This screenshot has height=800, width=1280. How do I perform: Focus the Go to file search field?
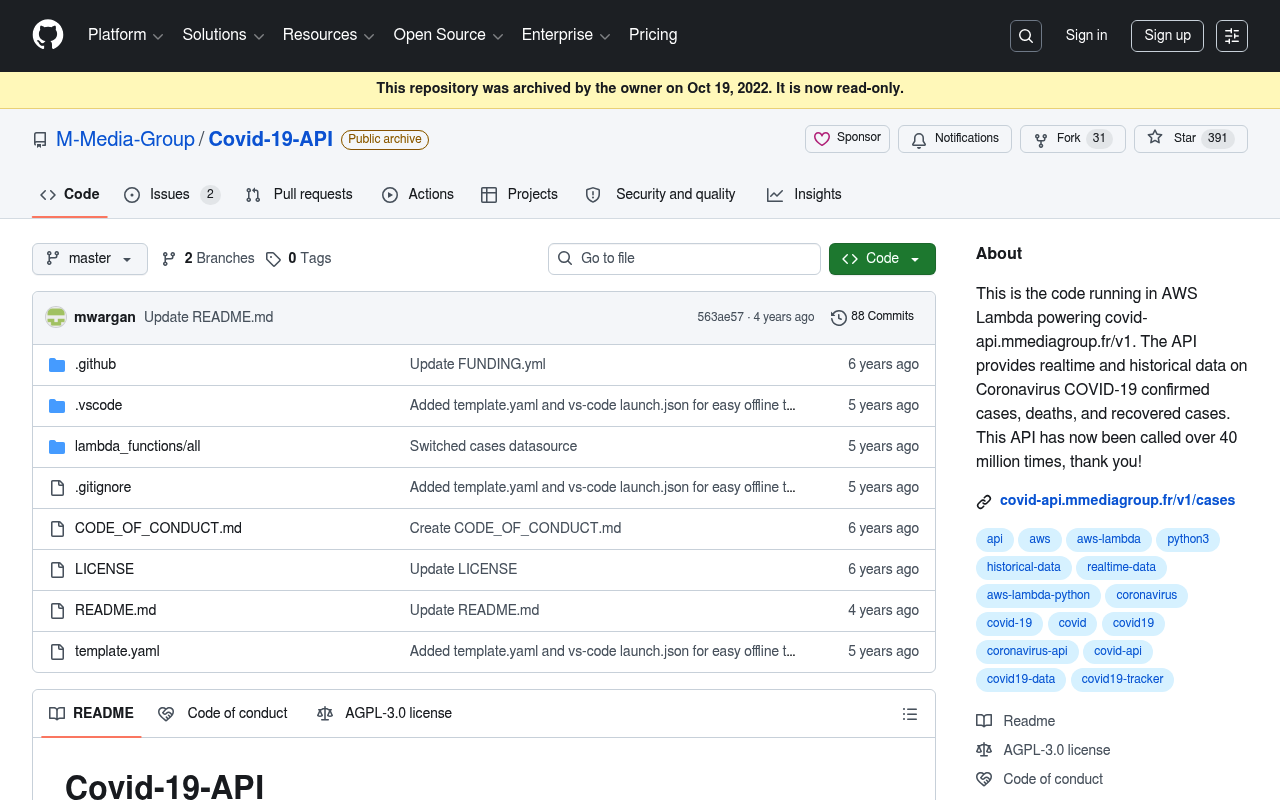pyautogui.click(x=684, y=259)
